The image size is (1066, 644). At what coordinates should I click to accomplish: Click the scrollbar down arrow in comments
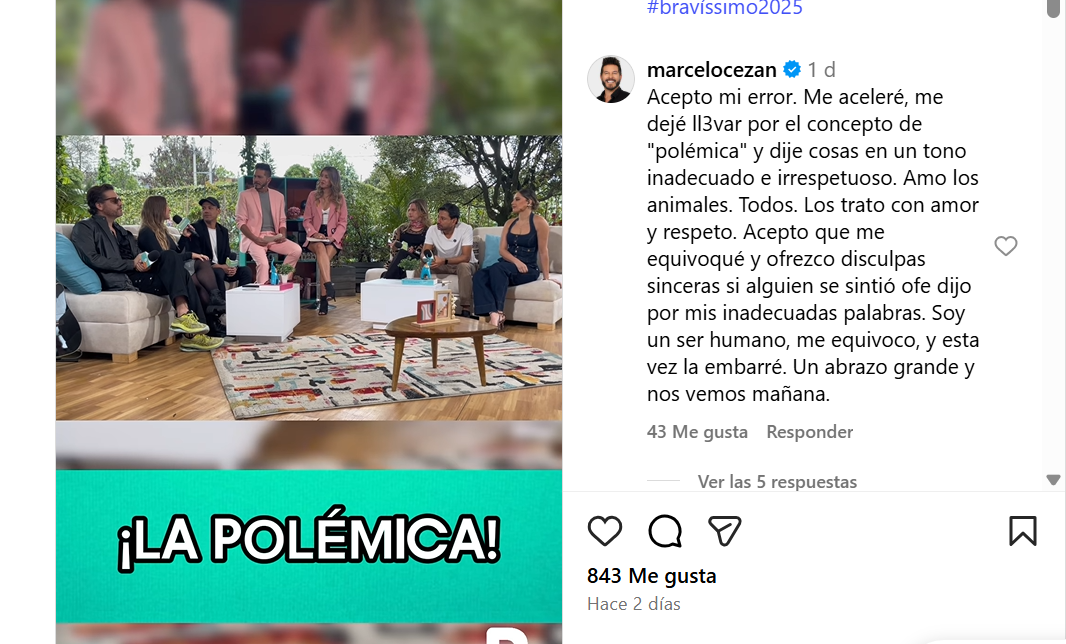click(1053, 479)
